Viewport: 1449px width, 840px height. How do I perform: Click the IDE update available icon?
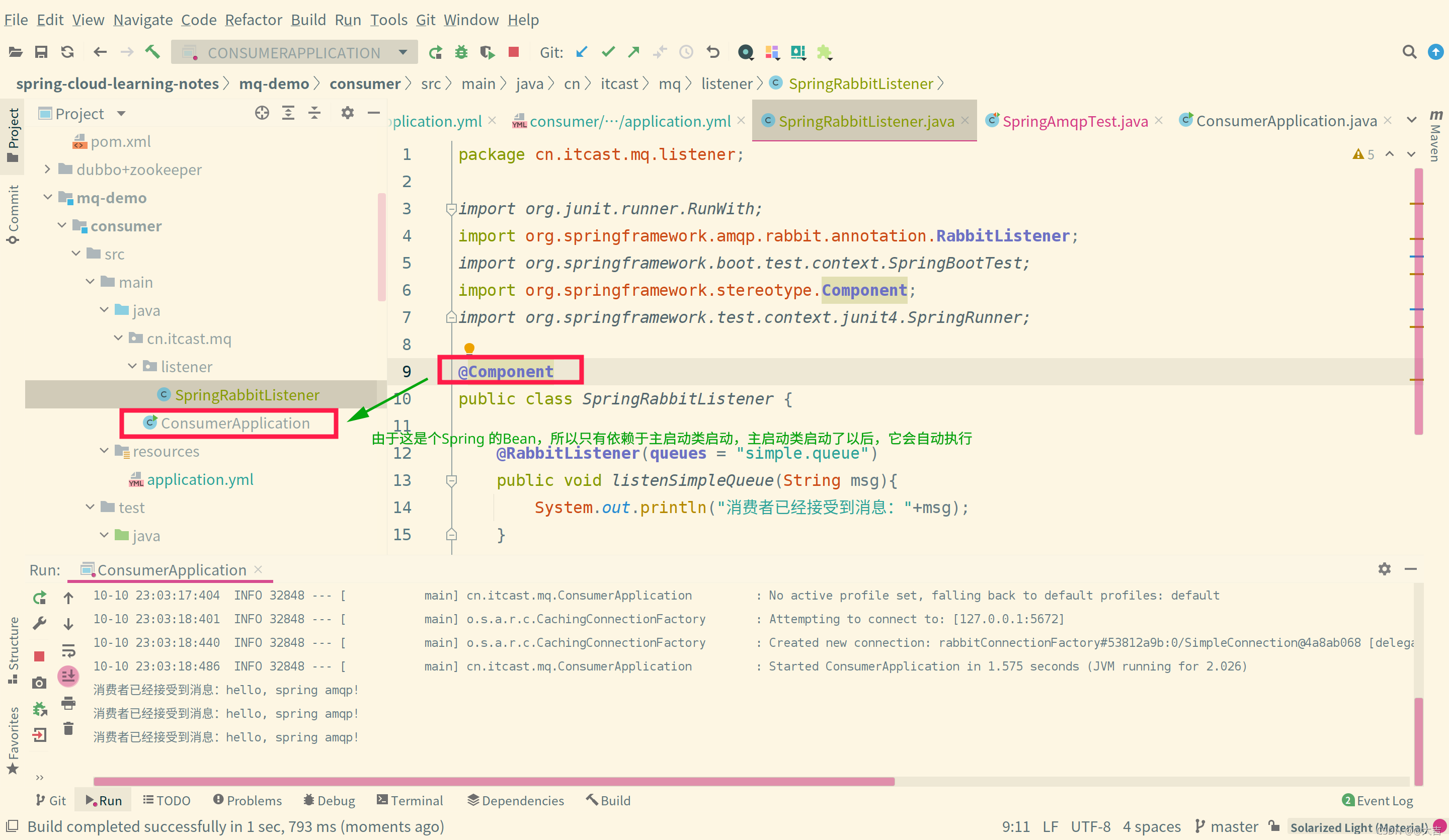(x=1436, y=52)
